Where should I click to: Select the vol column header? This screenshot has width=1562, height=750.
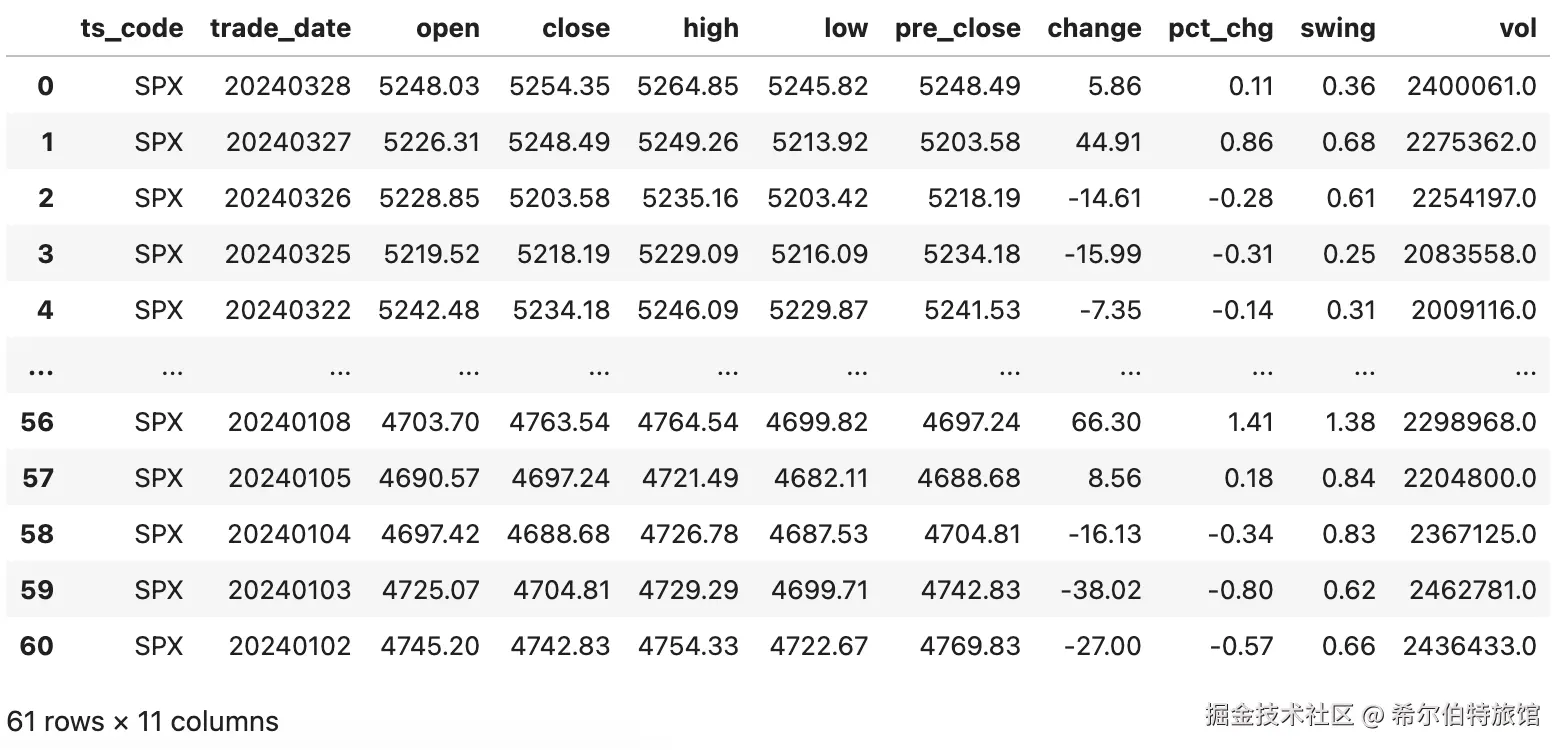click(1518, 28)
